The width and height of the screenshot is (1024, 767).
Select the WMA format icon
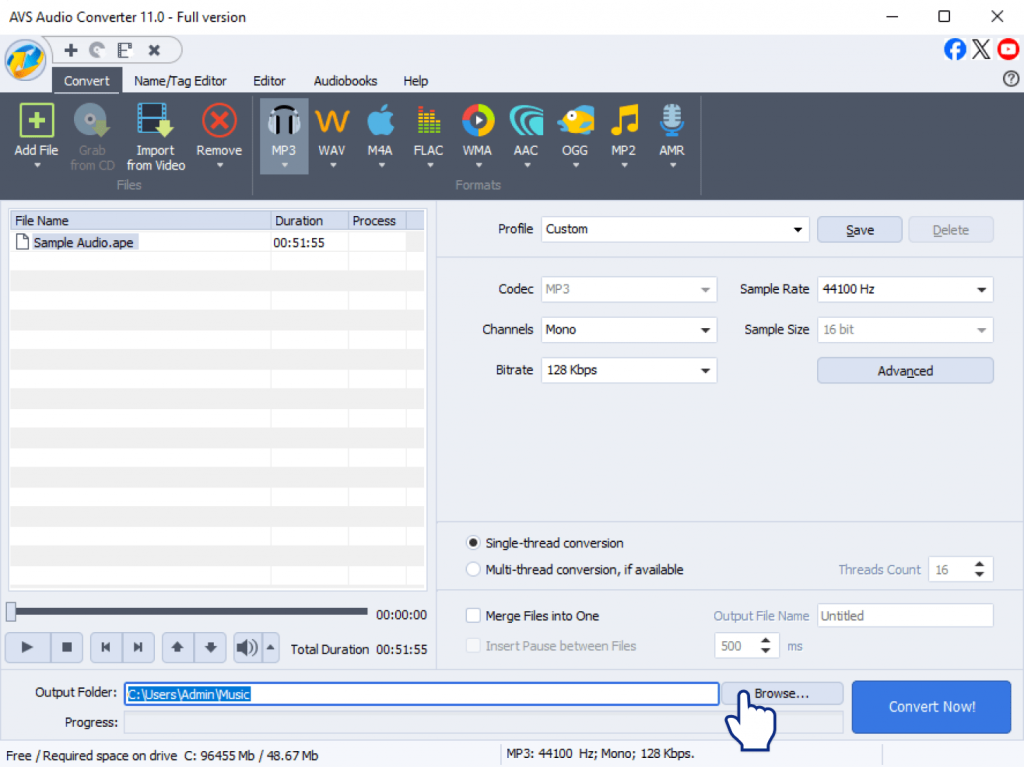(x=477, y=122)
